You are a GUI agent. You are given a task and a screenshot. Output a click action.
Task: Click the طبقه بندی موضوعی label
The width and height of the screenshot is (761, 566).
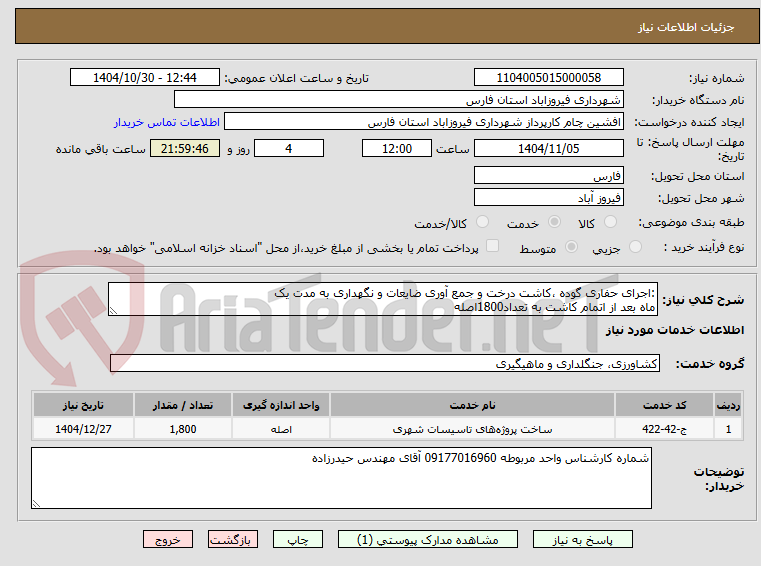[x=691, y=222]
